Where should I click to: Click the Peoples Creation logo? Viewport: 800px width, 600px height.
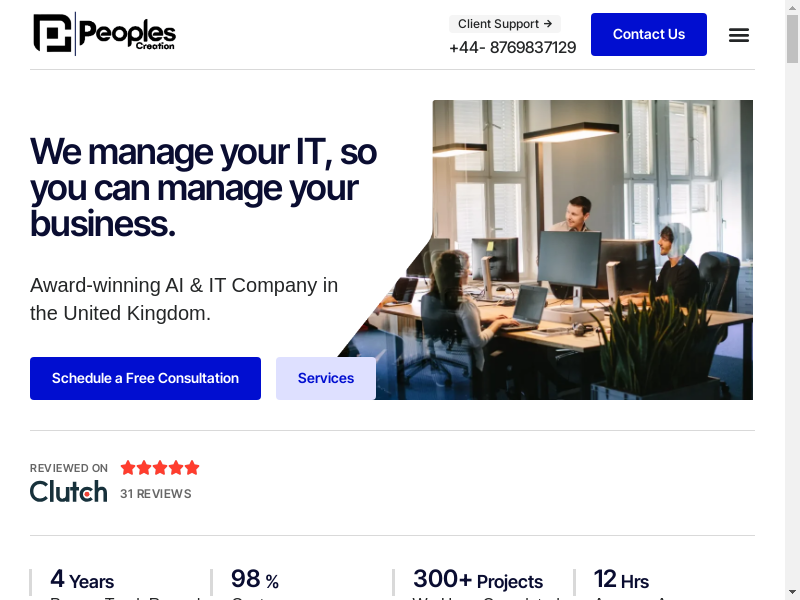105,34
